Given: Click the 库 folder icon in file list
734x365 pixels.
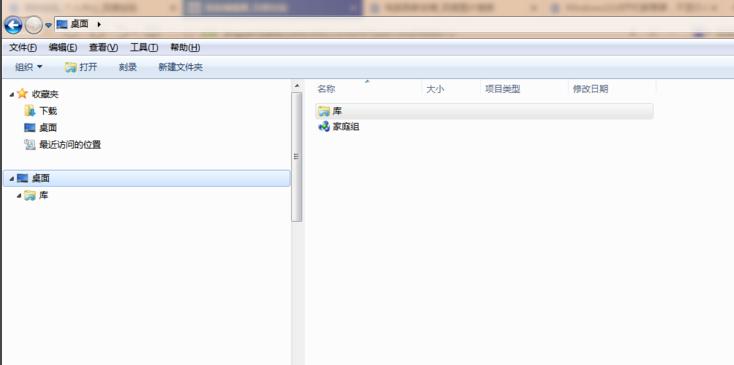Looking at the screenshot, I should (x=323, y=111).
